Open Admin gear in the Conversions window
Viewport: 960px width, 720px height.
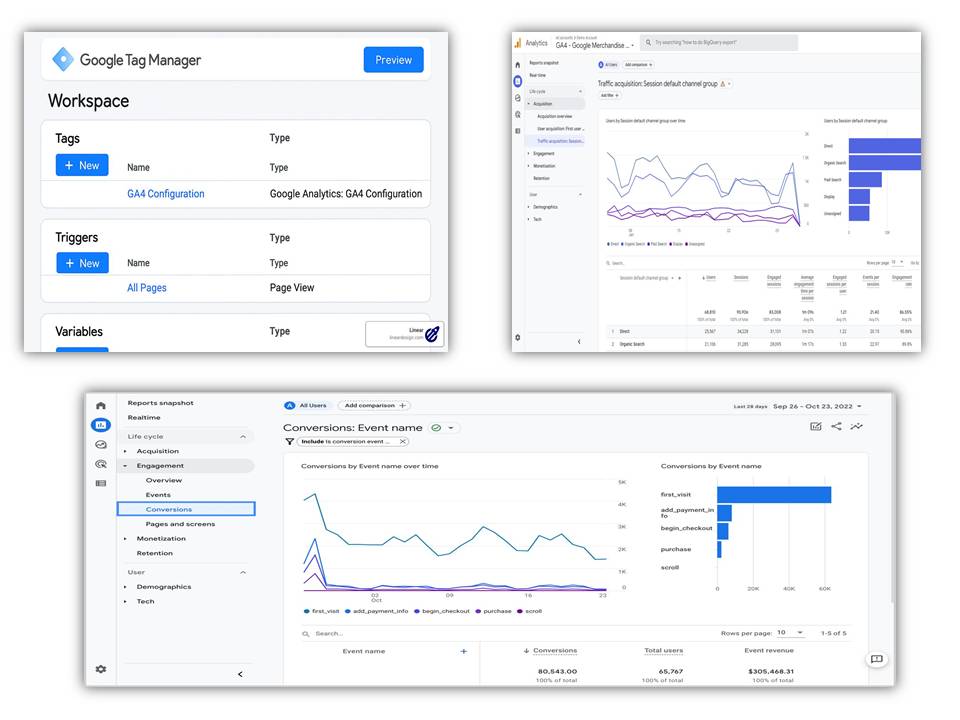tap(101, 669)
